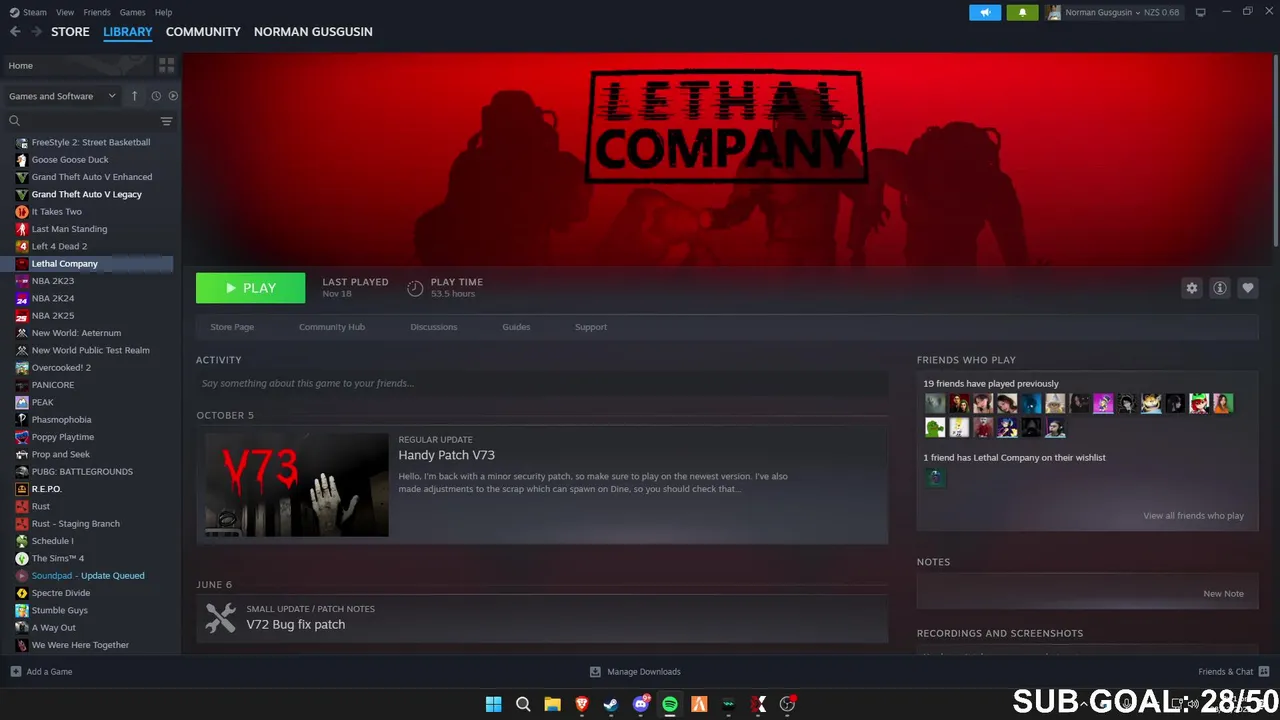Switch to the COMMUNITY tab
Viewport: 1280px width, 720px height.
[x=203, y=32]
